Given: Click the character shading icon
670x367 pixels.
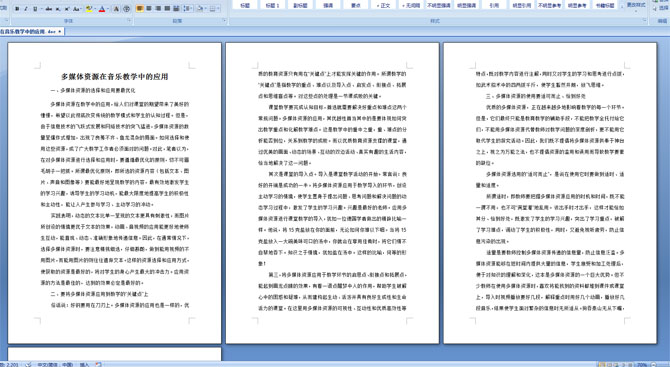Looking at the screenshot, I should (x=116, y=9).
